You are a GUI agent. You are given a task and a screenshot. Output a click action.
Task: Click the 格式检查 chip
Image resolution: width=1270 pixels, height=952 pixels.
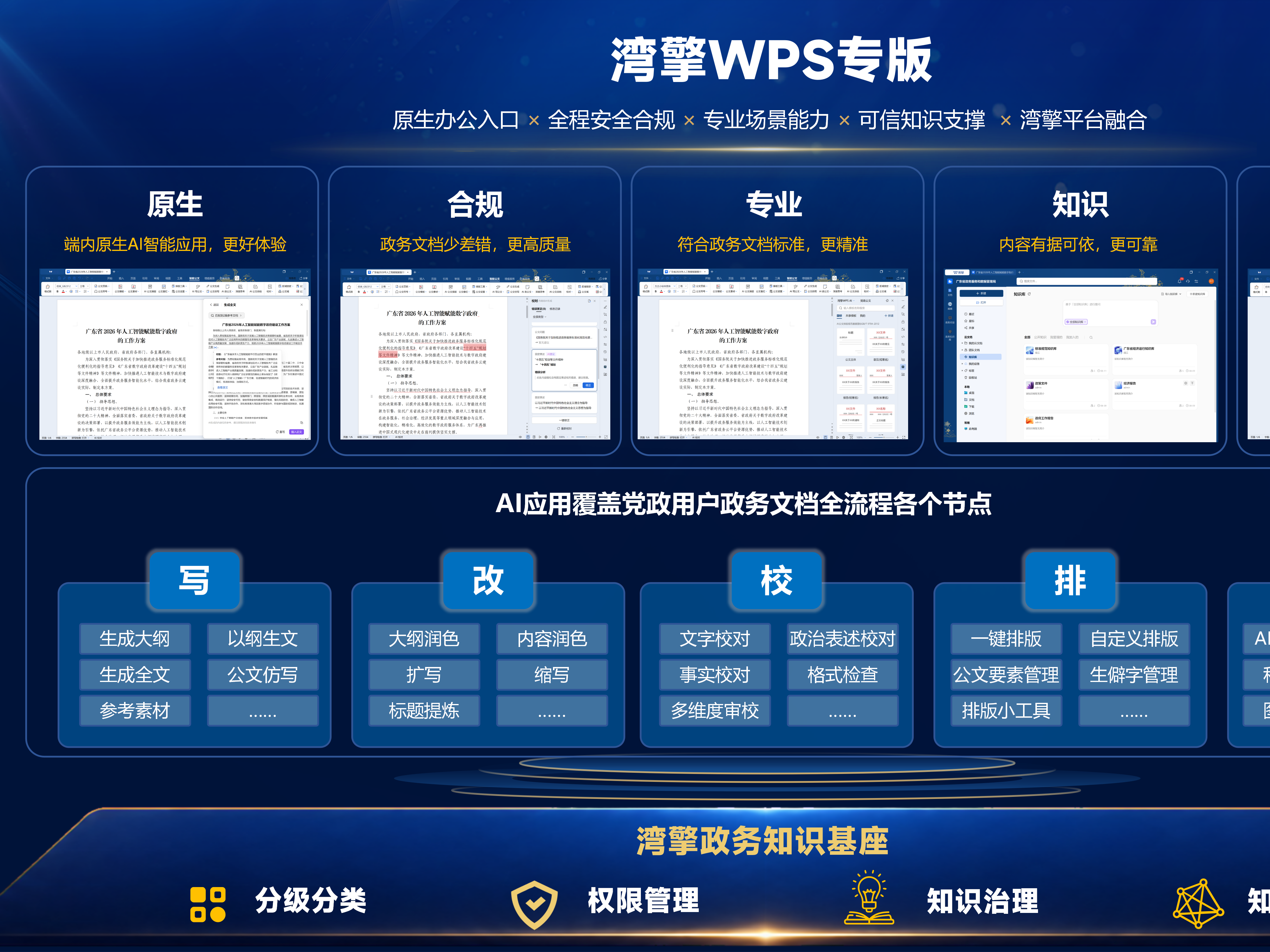[843, 675]
